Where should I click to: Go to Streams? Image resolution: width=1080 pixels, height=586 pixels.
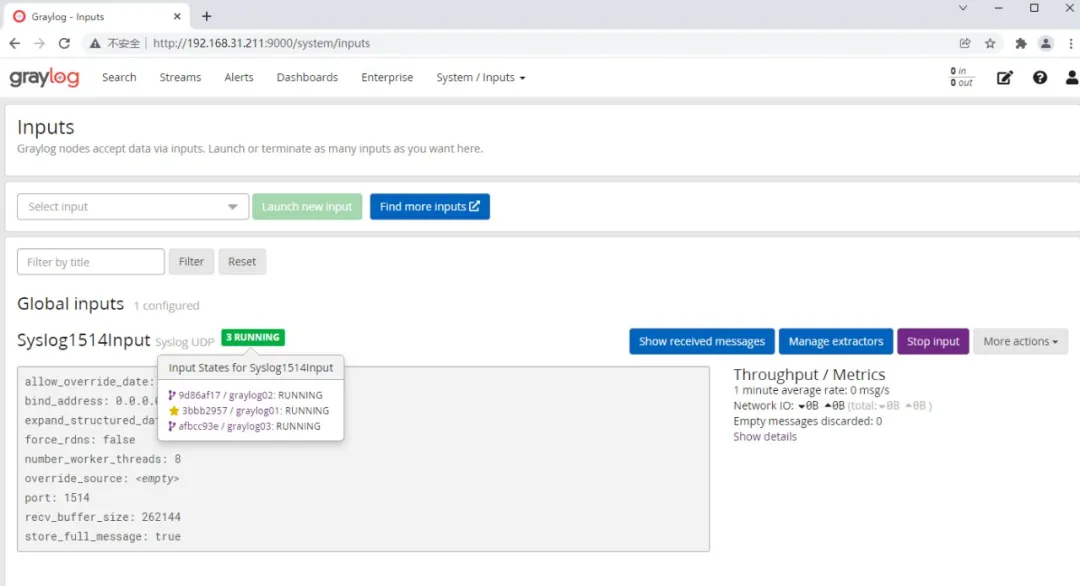click(180, 77)
